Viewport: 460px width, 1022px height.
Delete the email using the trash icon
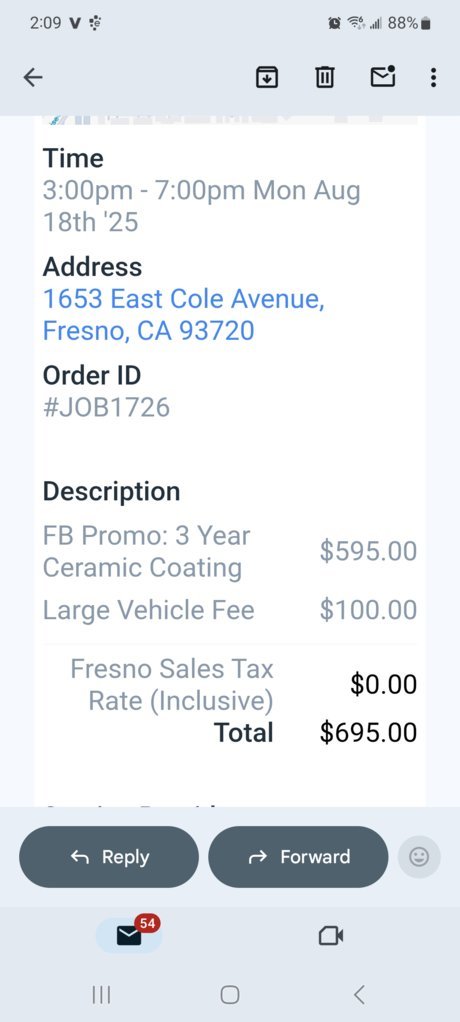(x=324, y=78)
